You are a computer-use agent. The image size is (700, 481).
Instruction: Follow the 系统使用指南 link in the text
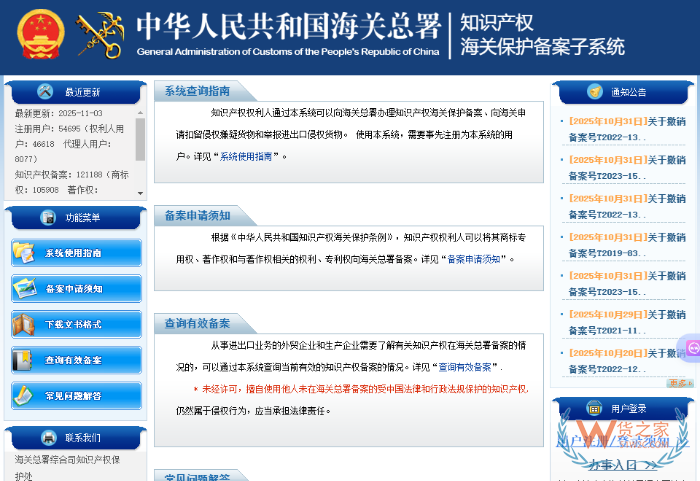(246, 156)
